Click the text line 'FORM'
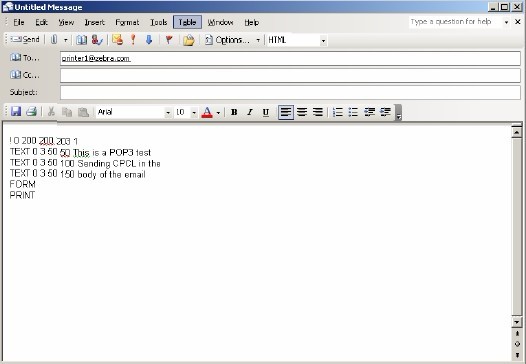The image size is (526, 364). click(22, 184)
